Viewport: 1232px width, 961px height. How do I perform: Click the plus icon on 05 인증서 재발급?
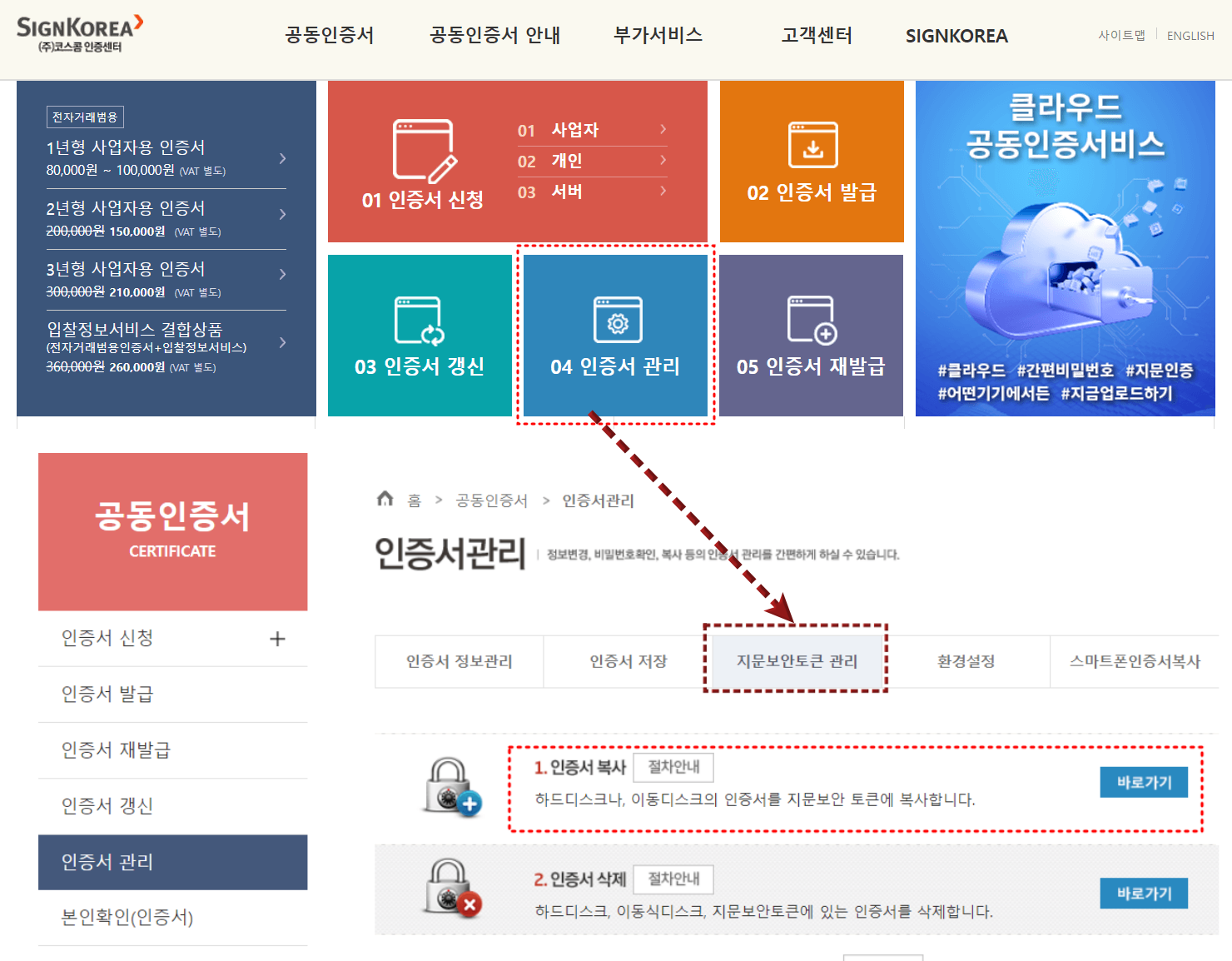(812, 318)
